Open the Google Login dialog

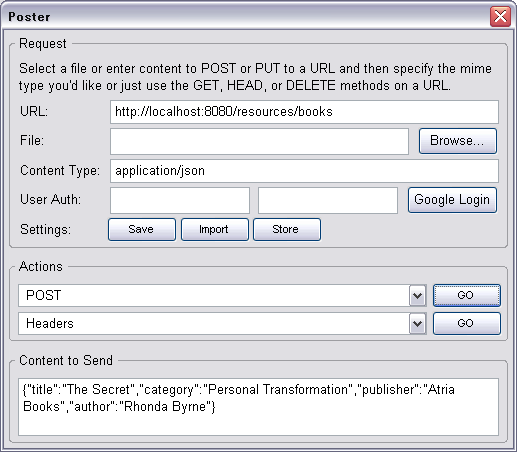point(452,200)
